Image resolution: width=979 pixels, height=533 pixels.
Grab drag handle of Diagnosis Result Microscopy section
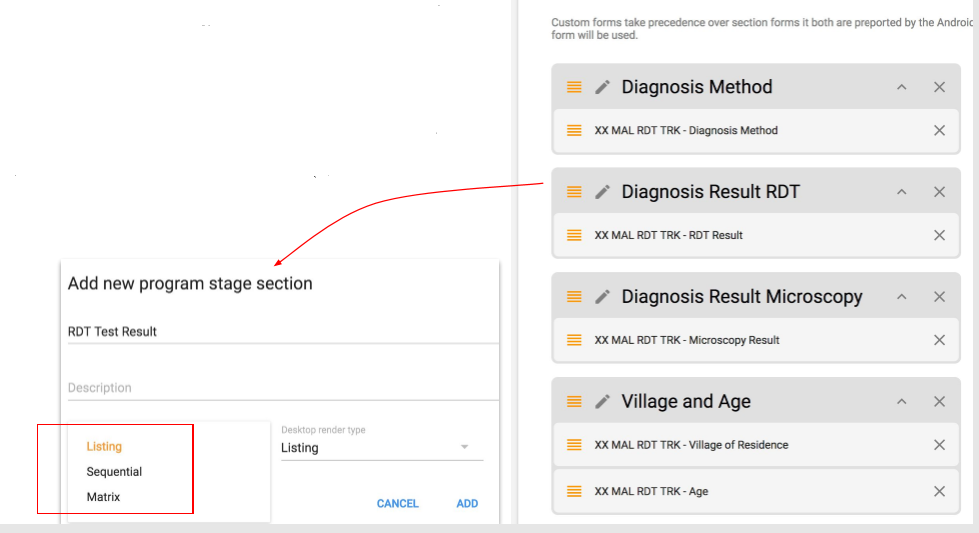coord(574,296)
